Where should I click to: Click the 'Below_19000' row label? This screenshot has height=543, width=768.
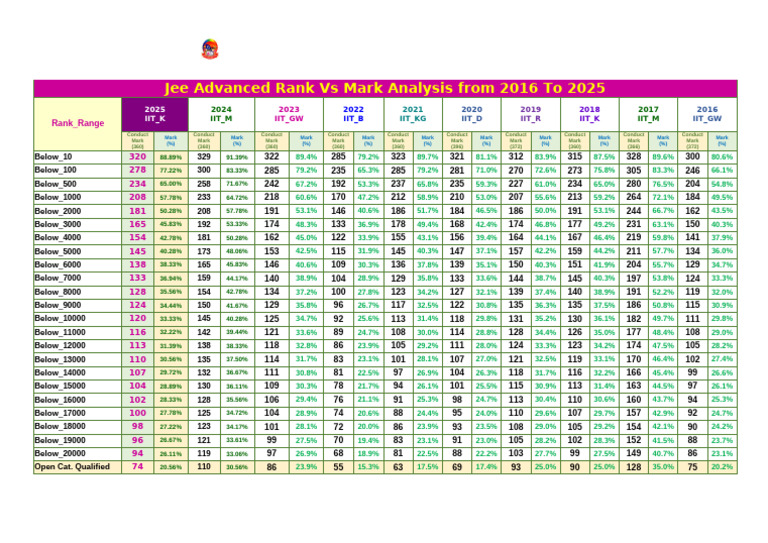click(x=60, y=440)
